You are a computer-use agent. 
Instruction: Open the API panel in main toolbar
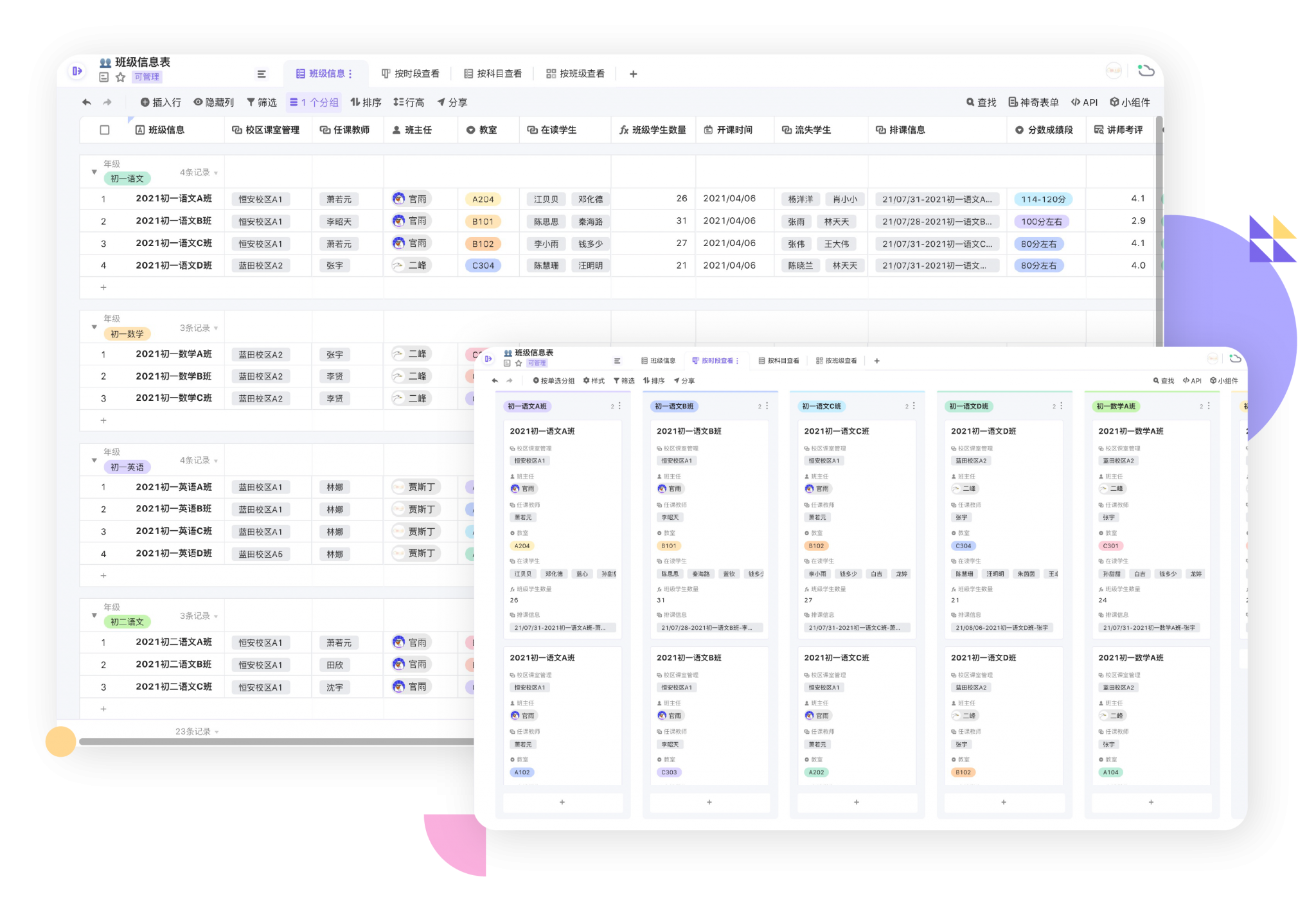(1084, 102)
